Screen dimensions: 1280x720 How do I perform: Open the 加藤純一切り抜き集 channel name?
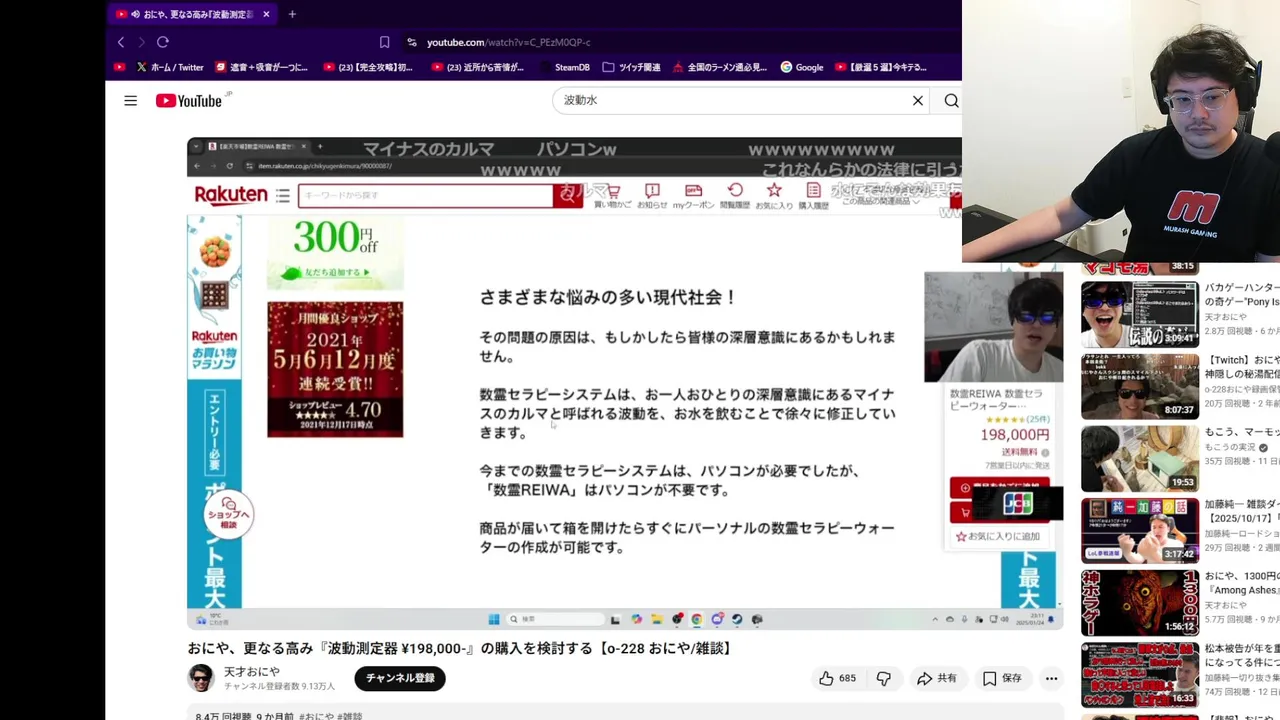[x=1242, y=677]
